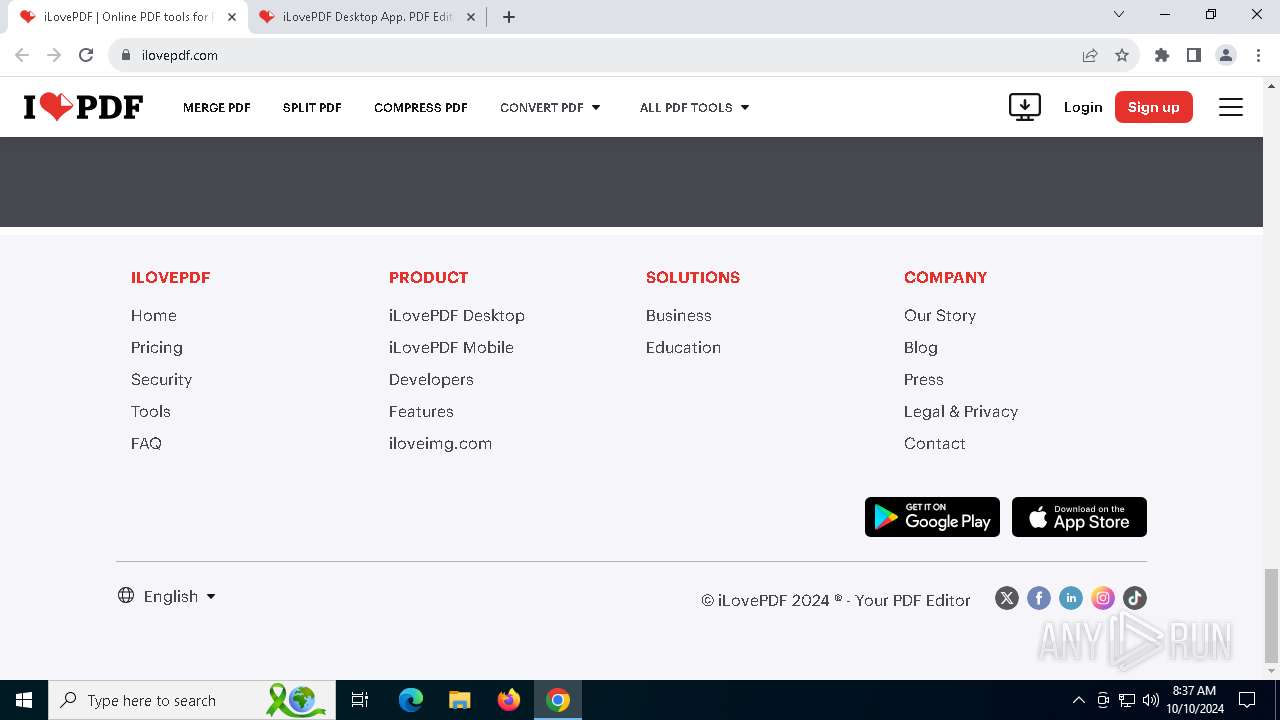Open the FAQ footer link

146,443
